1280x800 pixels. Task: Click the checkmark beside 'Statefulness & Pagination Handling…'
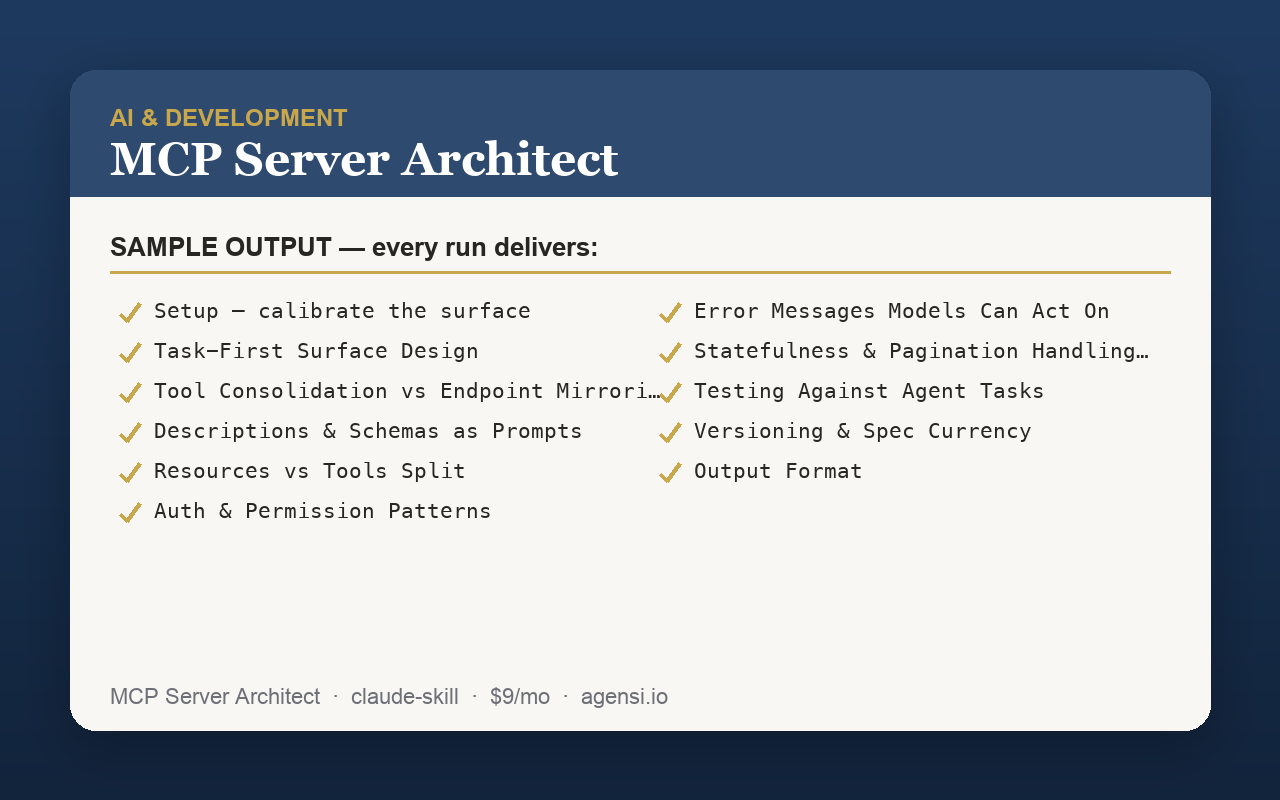coord(670,352)
